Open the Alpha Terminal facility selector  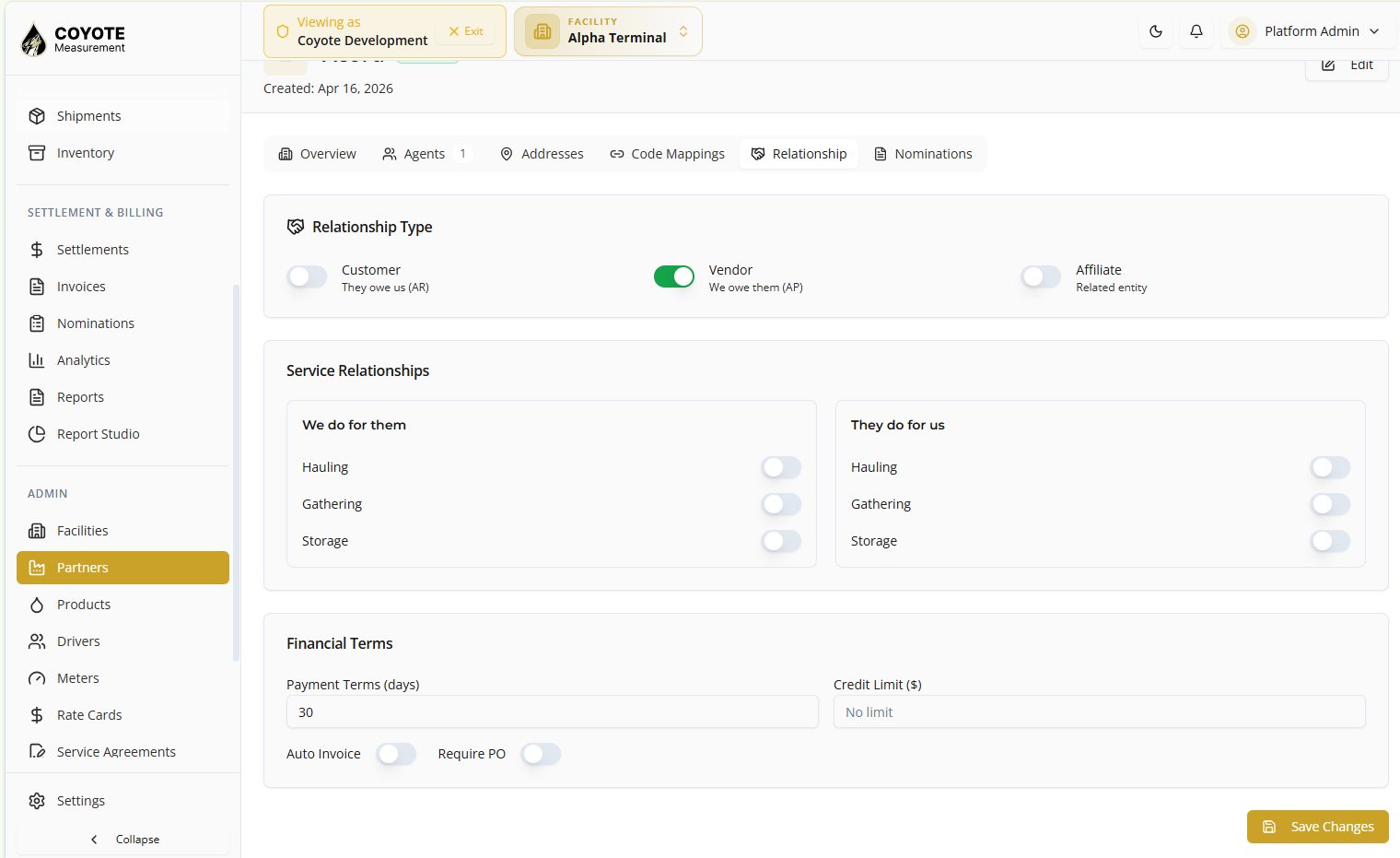(x=608, y=31)
